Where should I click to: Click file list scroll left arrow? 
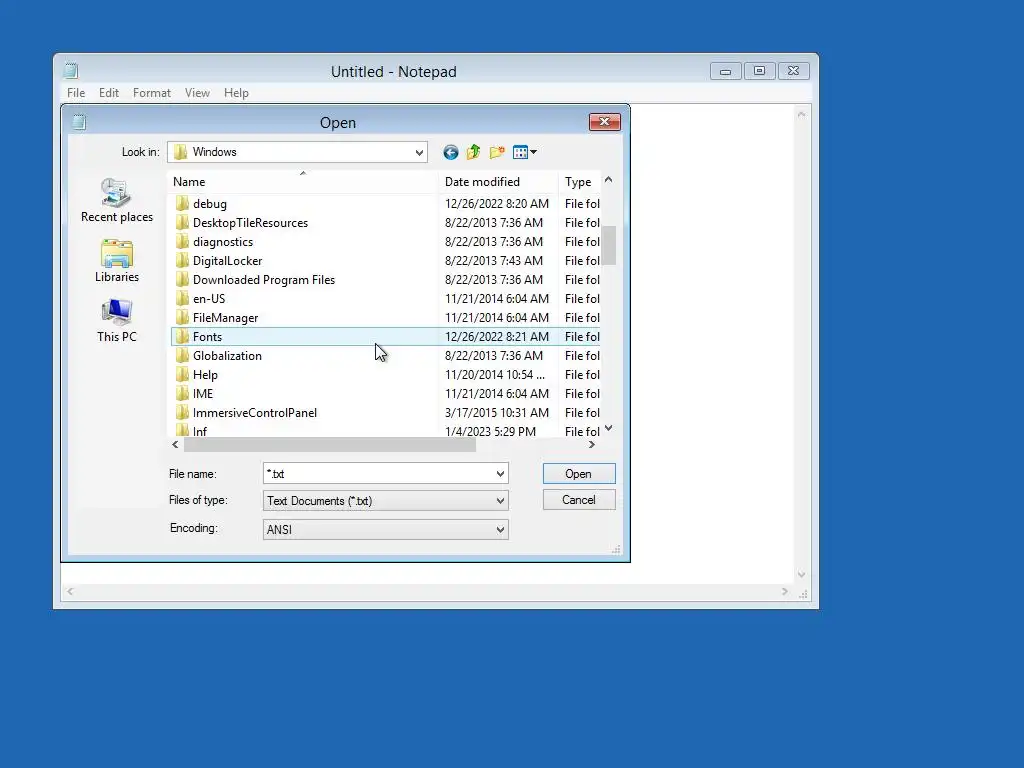(175, 445)
